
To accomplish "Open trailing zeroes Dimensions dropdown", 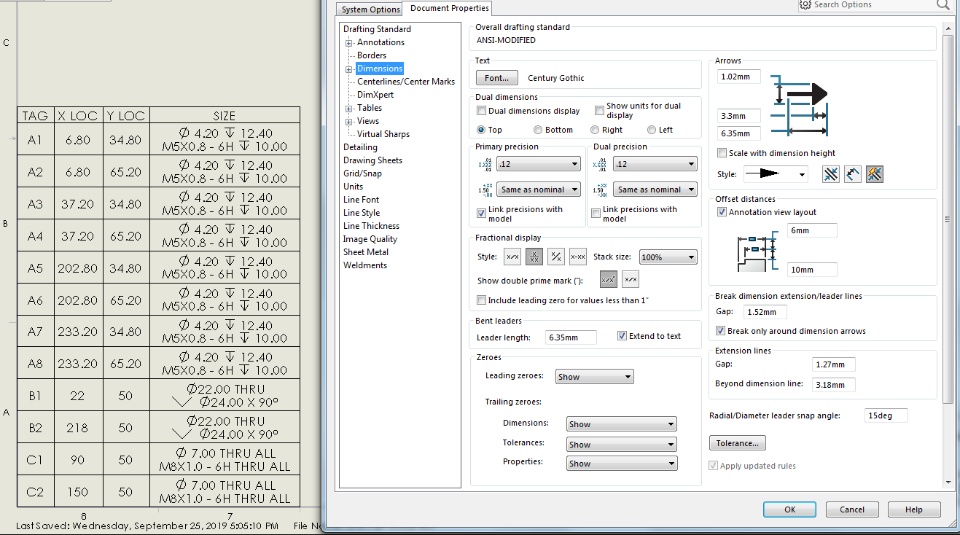I will [x=621, y=424].
